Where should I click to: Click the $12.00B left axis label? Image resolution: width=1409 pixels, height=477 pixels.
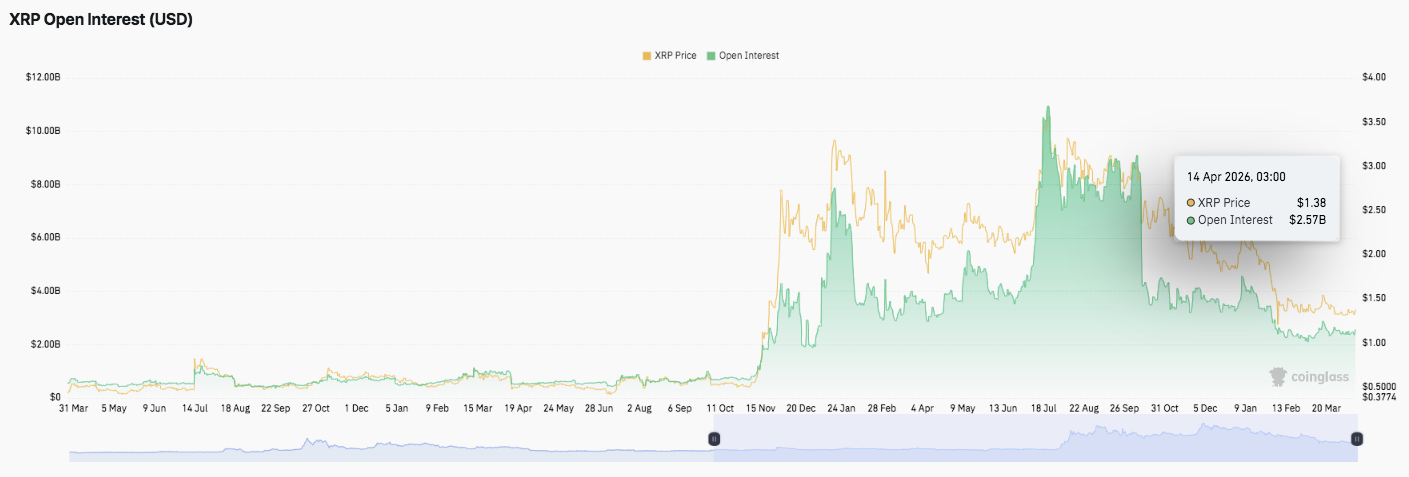coord(44,77)
